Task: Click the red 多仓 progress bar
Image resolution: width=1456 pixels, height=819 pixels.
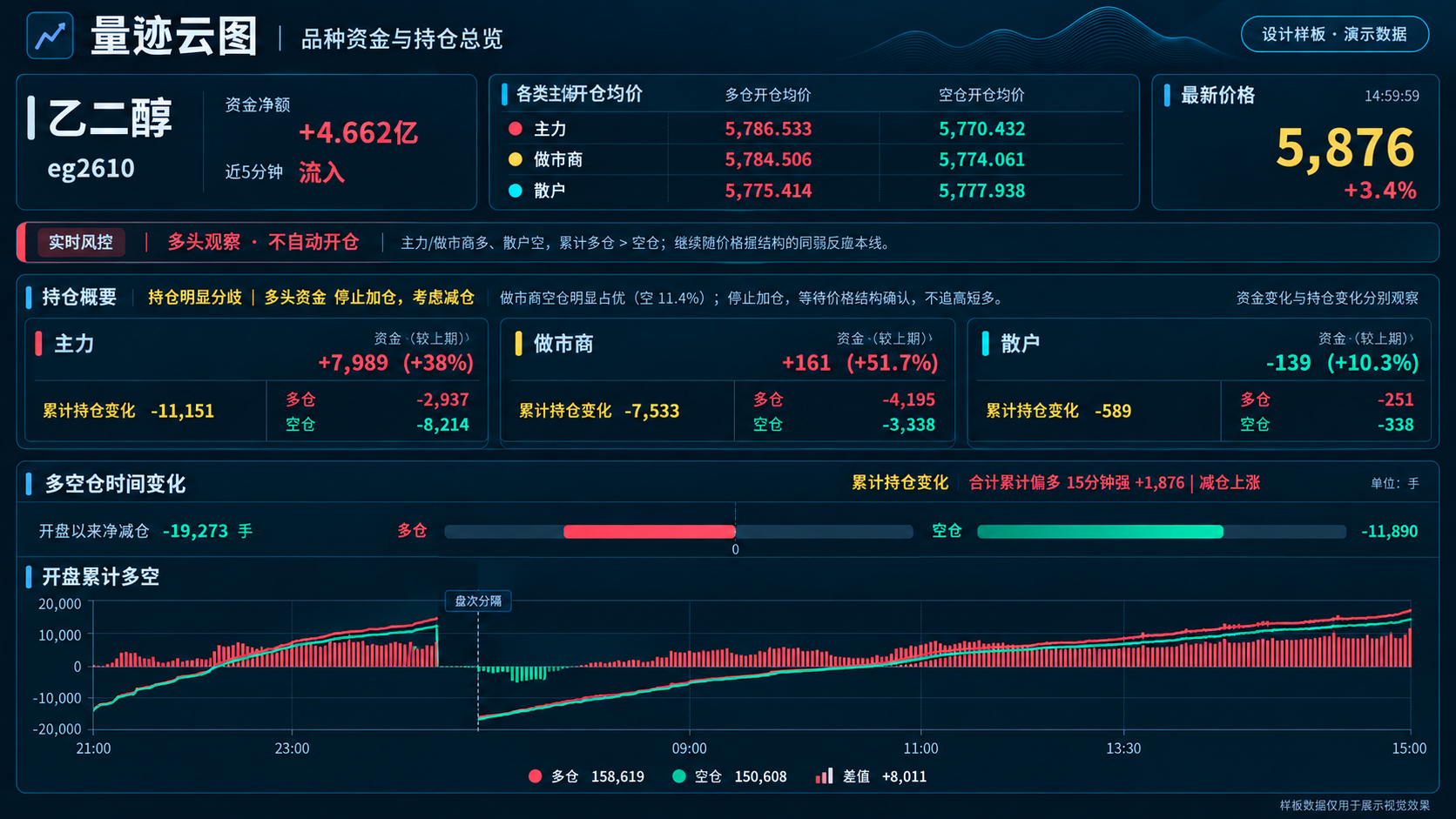Action: pyautogui.click(x=650, y=532)
